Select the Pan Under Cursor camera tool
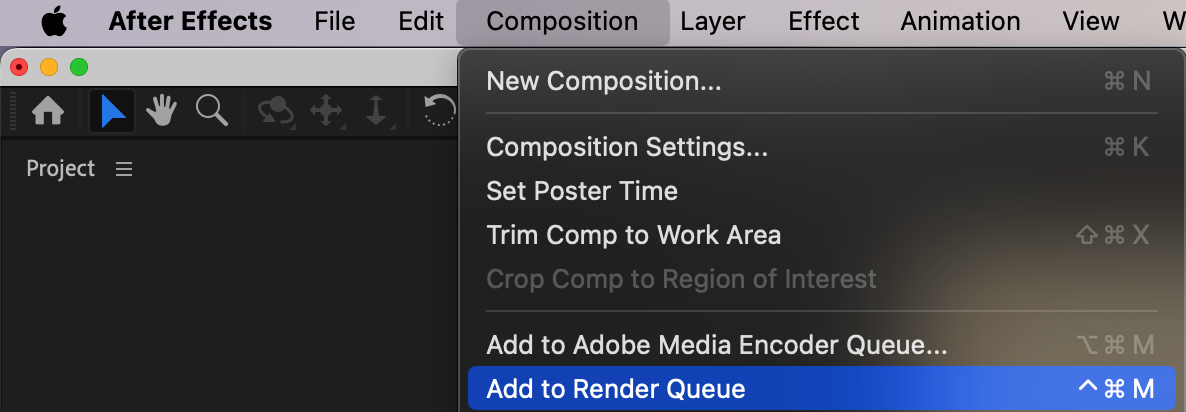The width and height of the screenshot is (1186, 412). tap(326, 111)
